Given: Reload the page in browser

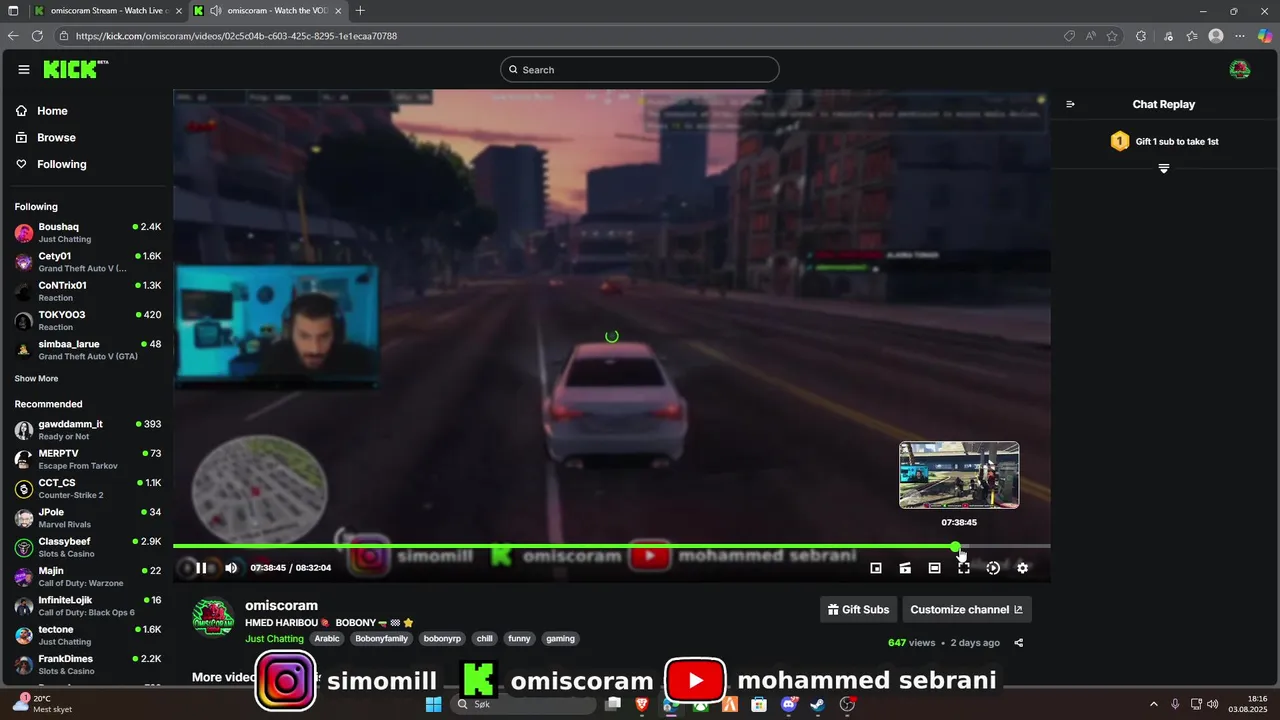Looking at the screenshot, I should pyautogui.click(x=37, y=36).
